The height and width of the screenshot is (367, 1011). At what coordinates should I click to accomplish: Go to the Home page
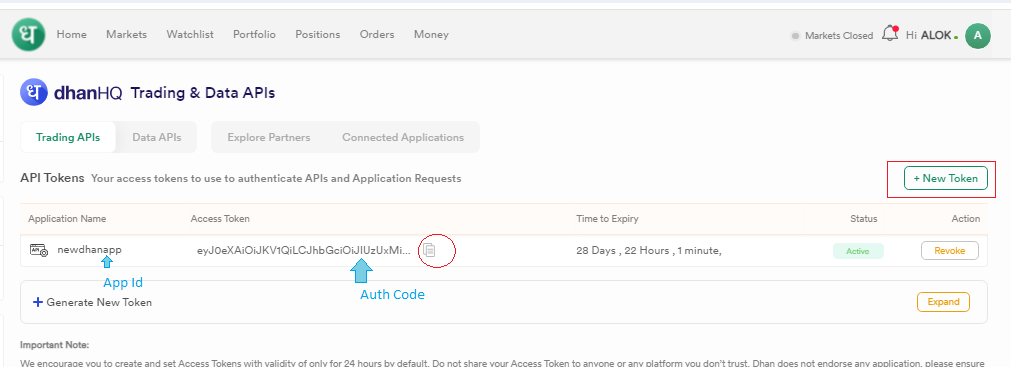(72, 35)
